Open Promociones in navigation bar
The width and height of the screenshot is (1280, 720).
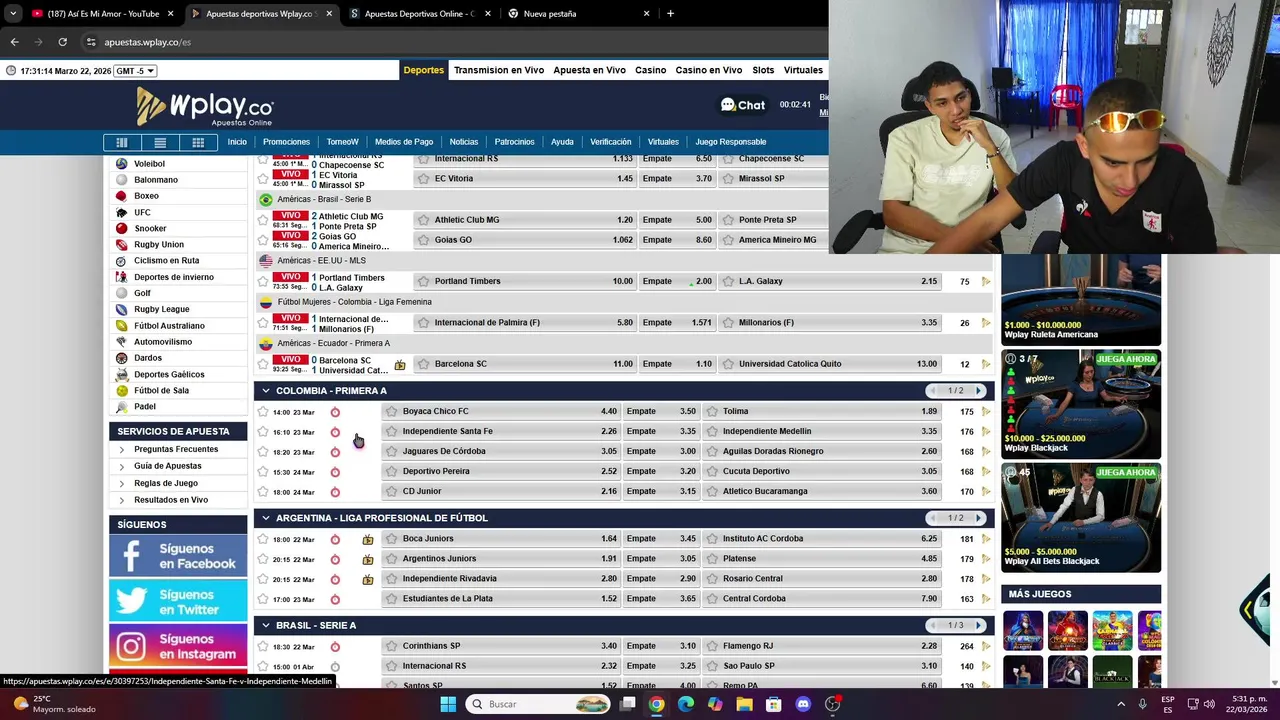[x=286, y=142]
